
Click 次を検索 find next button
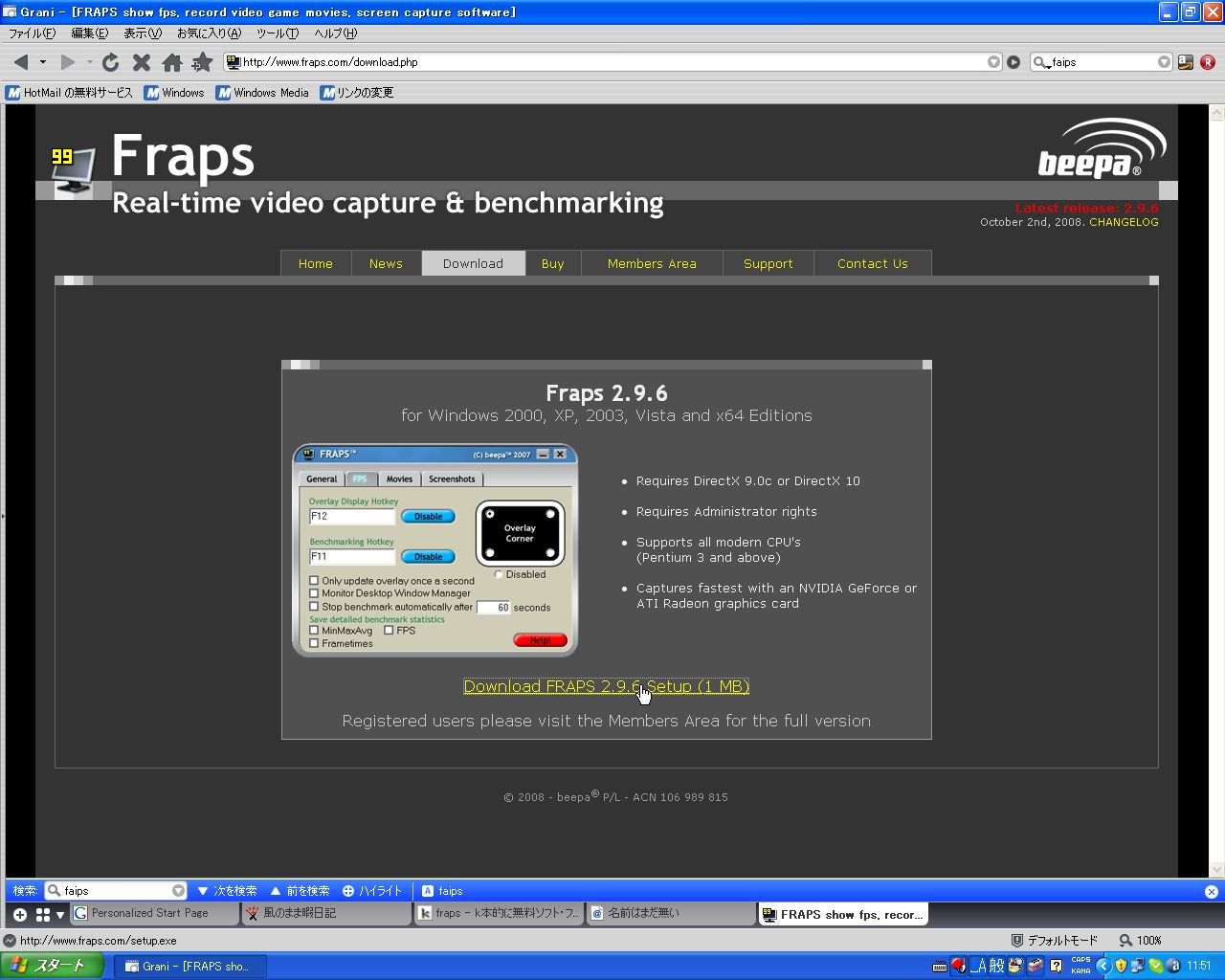point(227,891)
